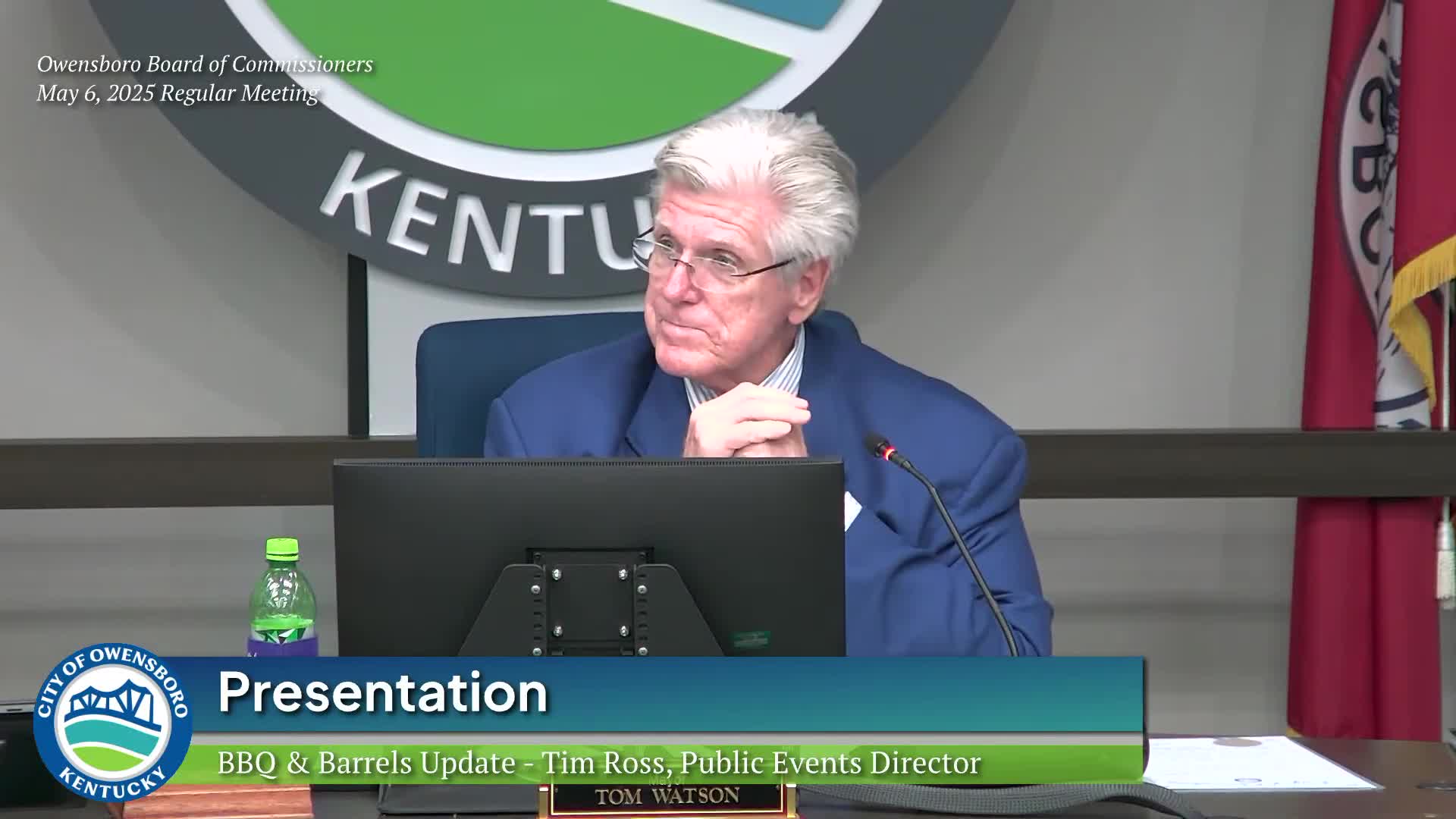The image size is (1456, 819).
Task: Click the May 6, 2025 Regular Meeting text
Action: pyautogui.click(x=177, y=93)
